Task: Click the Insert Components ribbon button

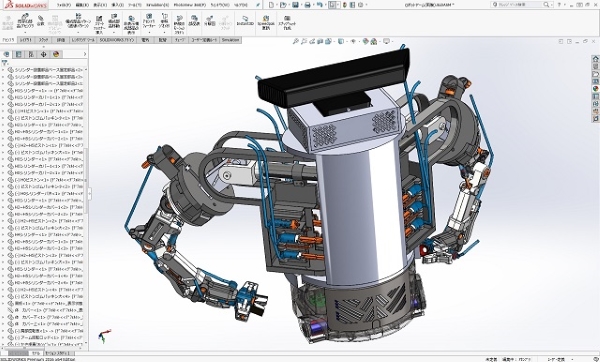Action: [25, 21]
